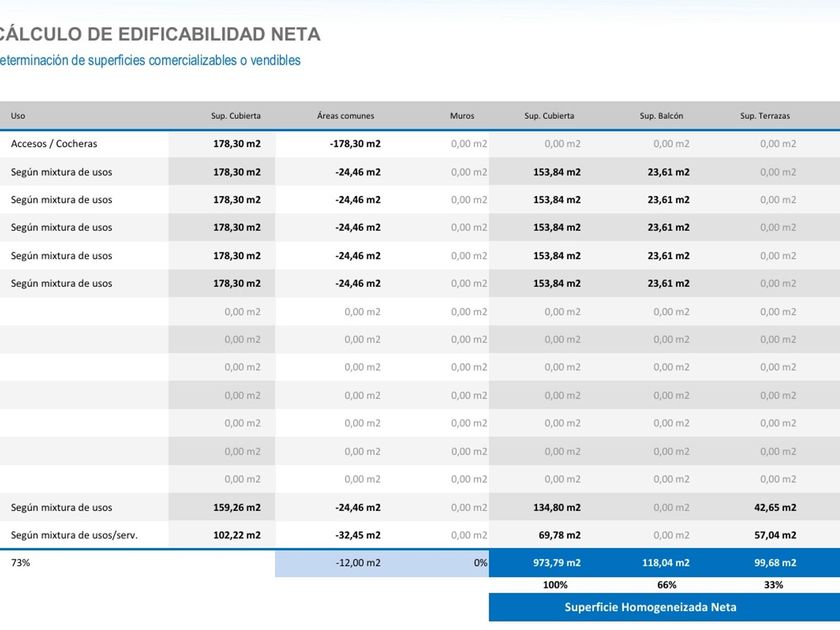Click the Sup. Balcón column header

(662, 116)
